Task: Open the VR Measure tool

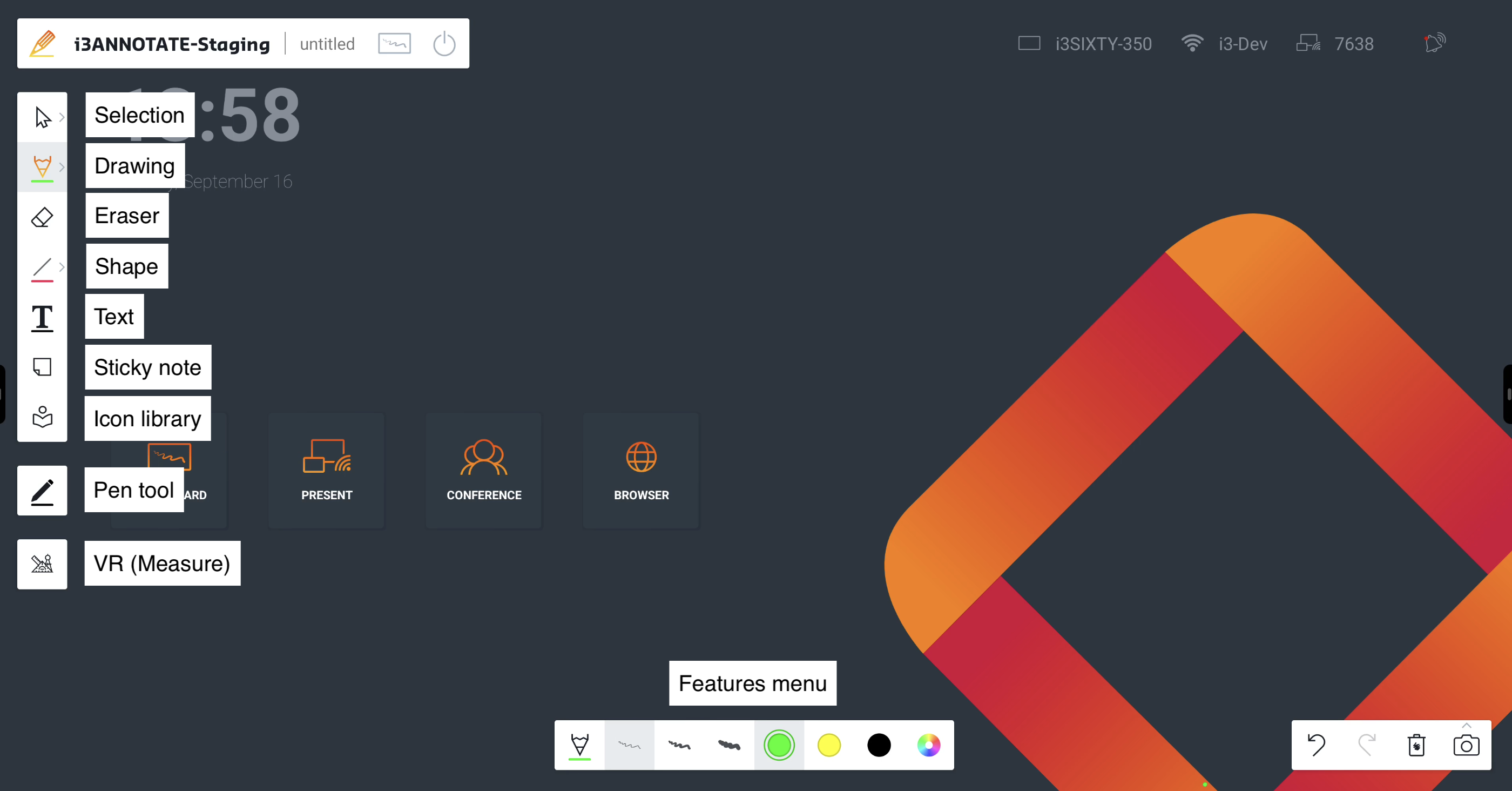Action: (42, 564)
